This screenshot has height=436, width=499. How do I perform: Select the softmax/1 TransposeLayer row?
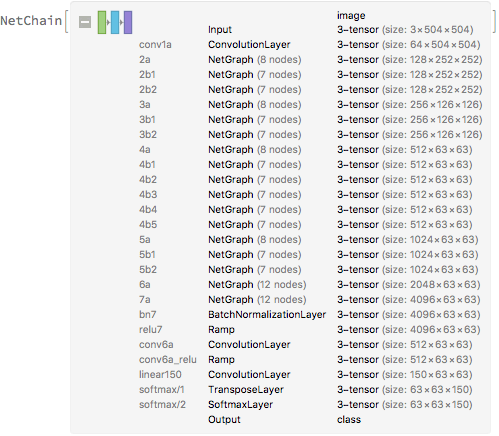[310, 390]
